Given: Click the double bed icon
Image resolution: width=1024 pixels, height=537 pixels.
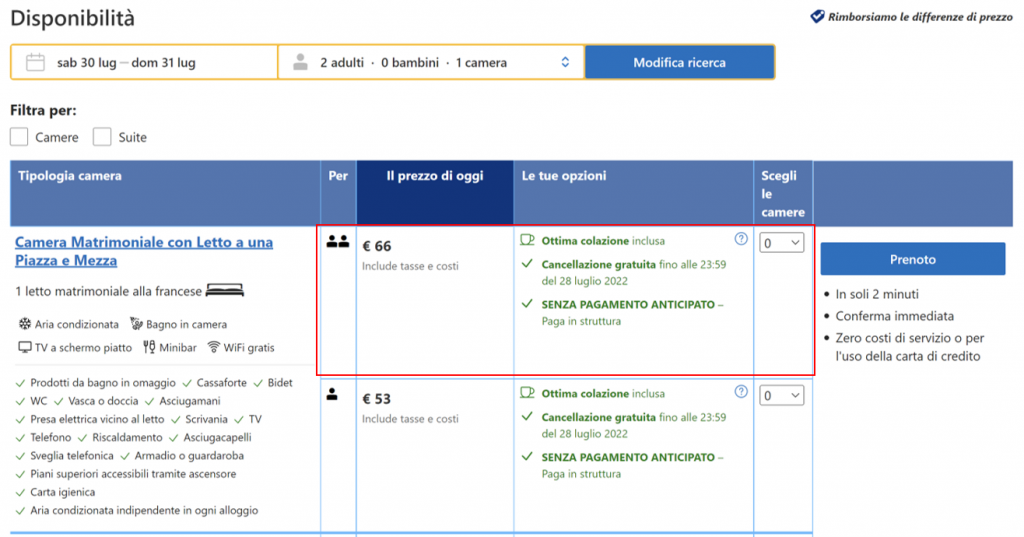Looking at the screenshot, I should pos(225,291).
